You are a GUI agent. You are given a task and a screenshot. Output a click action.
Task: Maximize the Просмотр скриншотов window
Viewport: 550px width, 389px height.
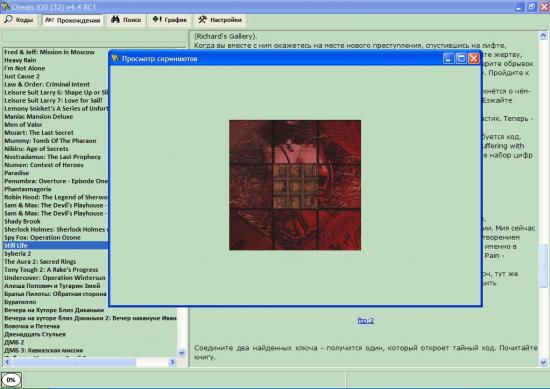point(461,58)
